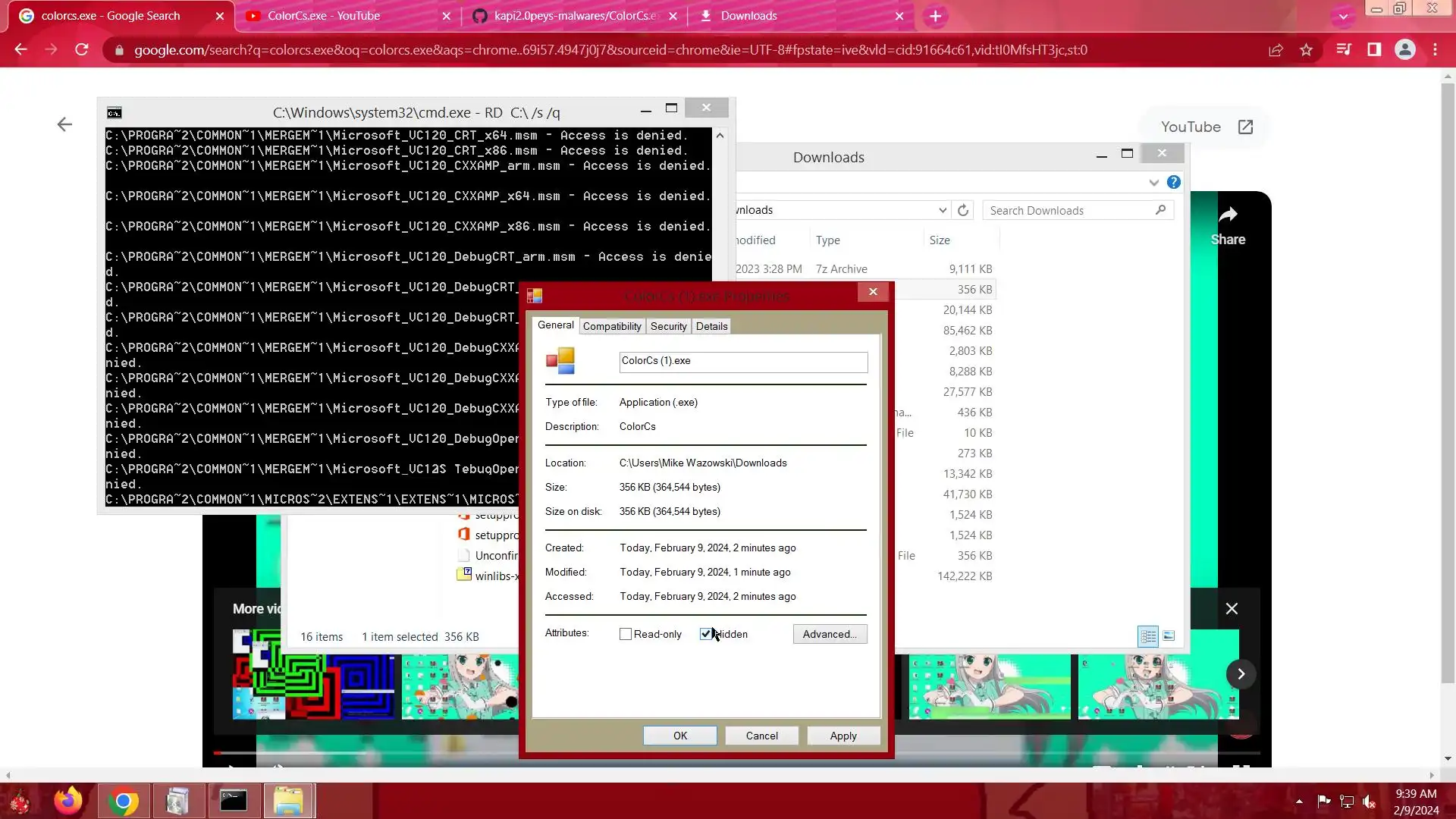Click the Chrome reload page icon

pyautogui.click(x=82, y=50)
